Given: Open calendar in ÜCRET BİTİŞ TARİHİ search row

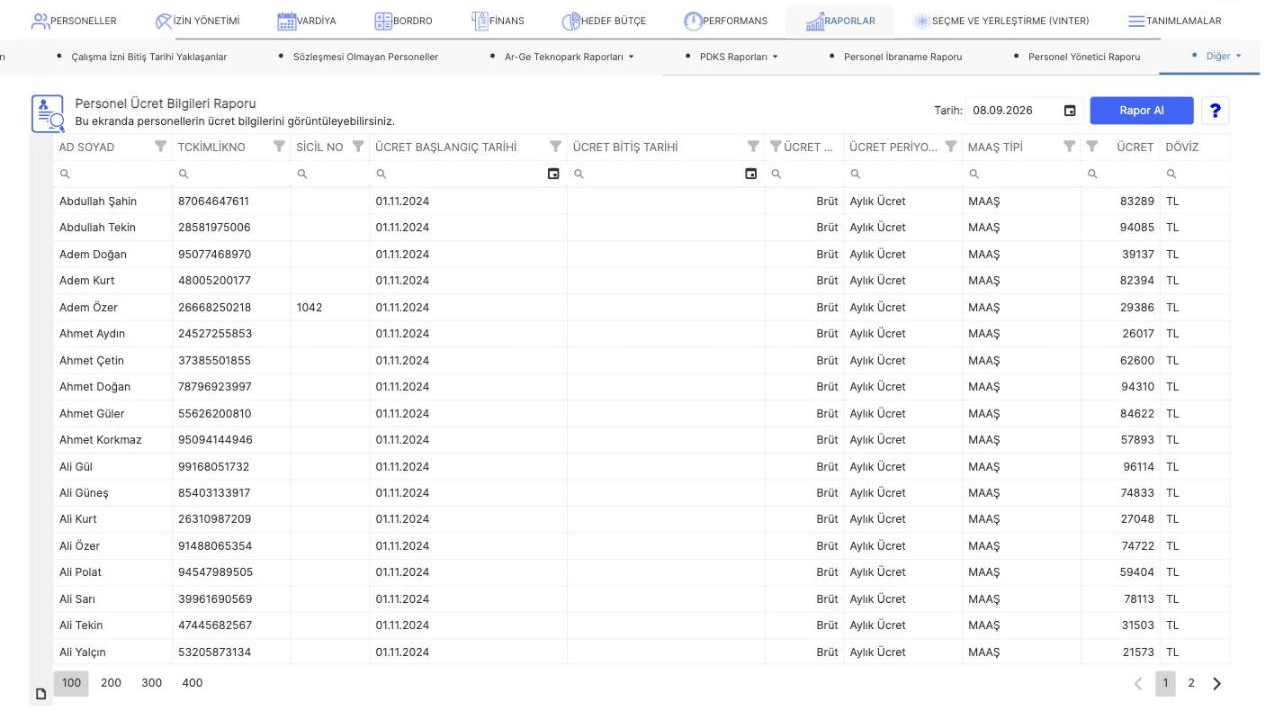Looking at the screenshot, I should click(x=751, y=174).
